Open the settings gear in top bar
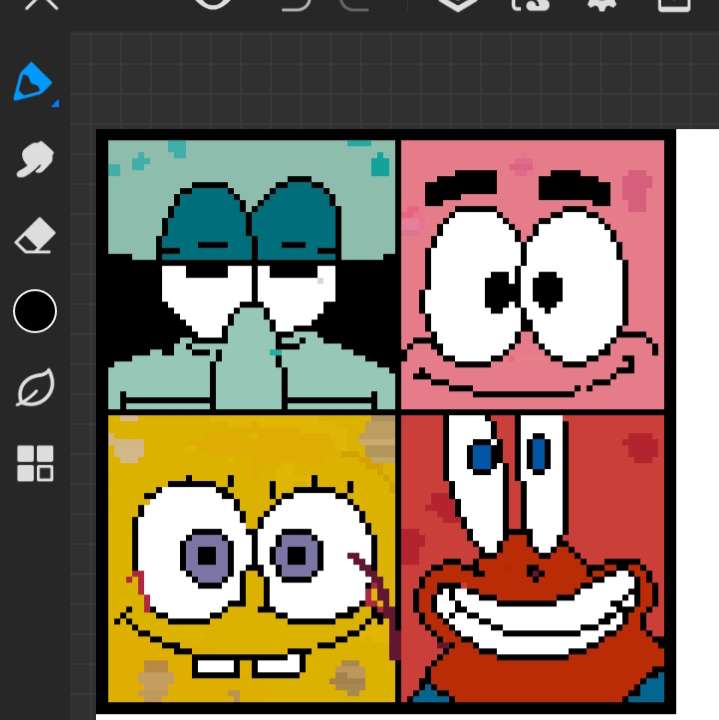 600,5
